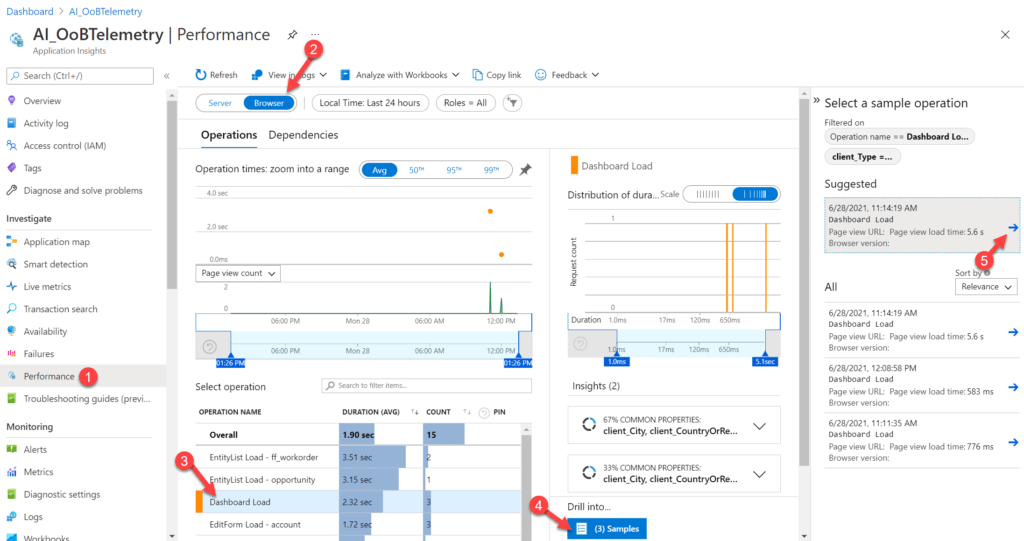
Task: Open Smart detection
Action: point(56,264)
